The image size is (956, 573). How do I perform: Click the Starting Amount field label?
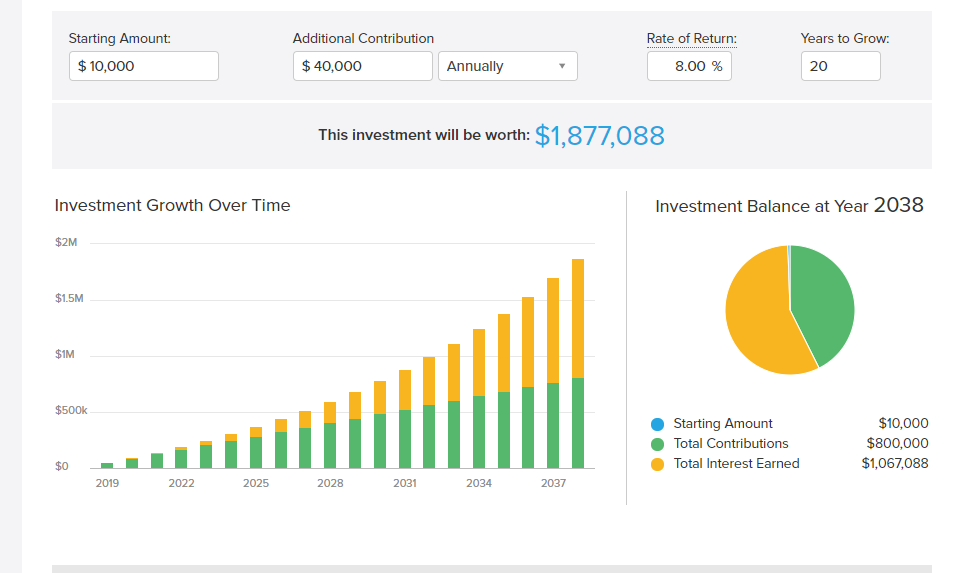click(x=120, y=38)
